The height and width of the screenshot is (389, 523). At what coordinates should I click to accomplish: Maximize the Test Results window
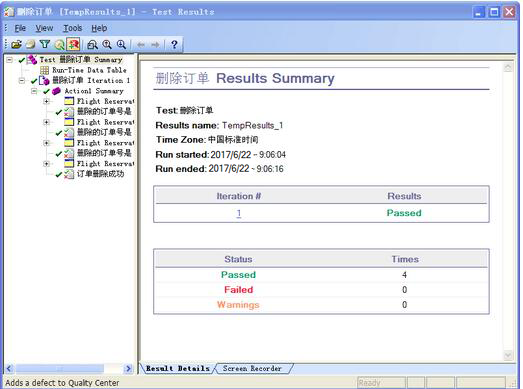494,12
